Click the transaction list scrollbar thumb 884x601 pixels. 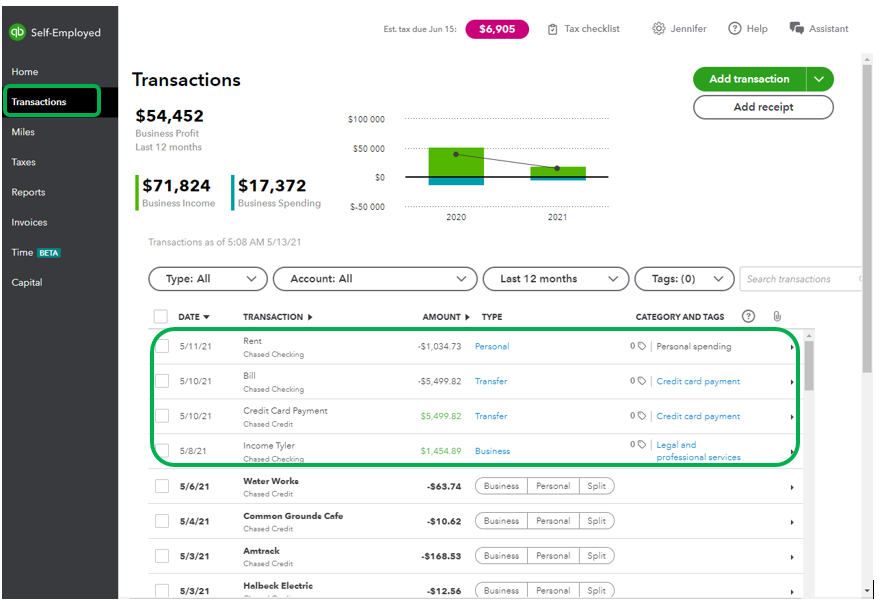tap(809, 365)
